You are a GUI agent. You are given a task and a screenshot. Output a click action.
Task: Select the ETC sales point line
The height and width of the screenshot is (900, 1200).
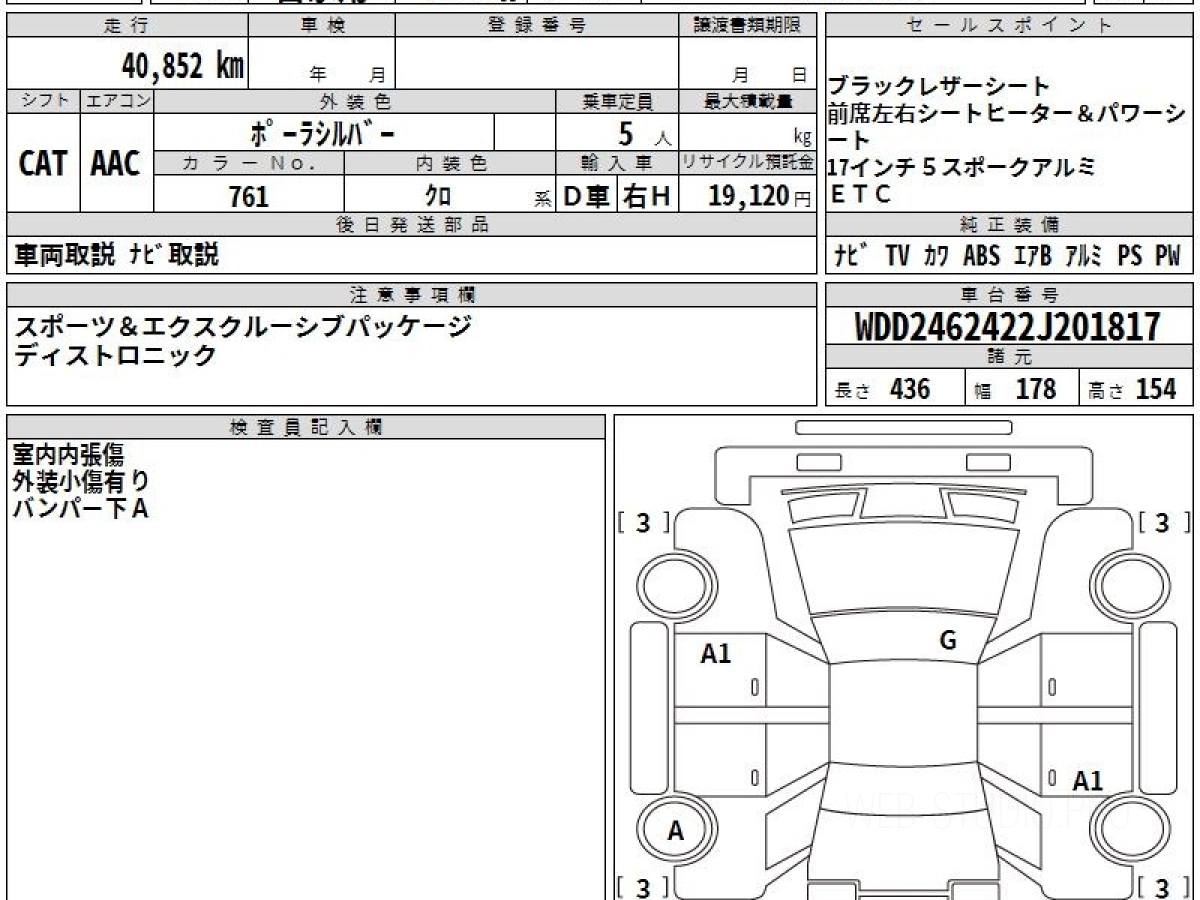860,195
